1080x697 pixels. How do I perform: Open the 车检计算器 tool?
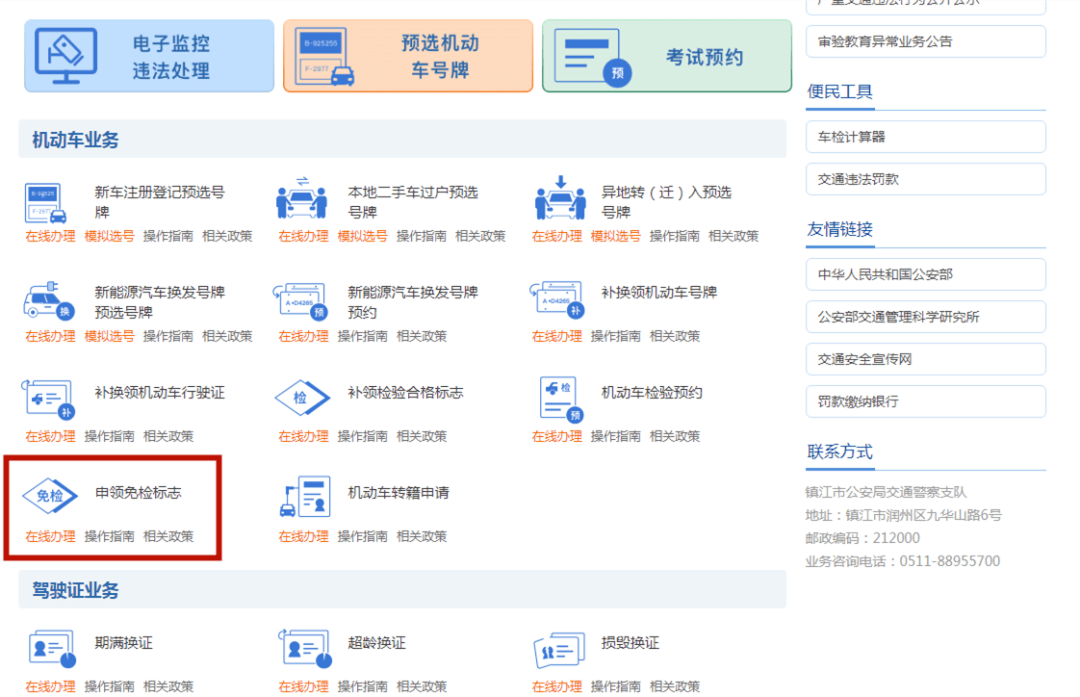tap(926, 137)
